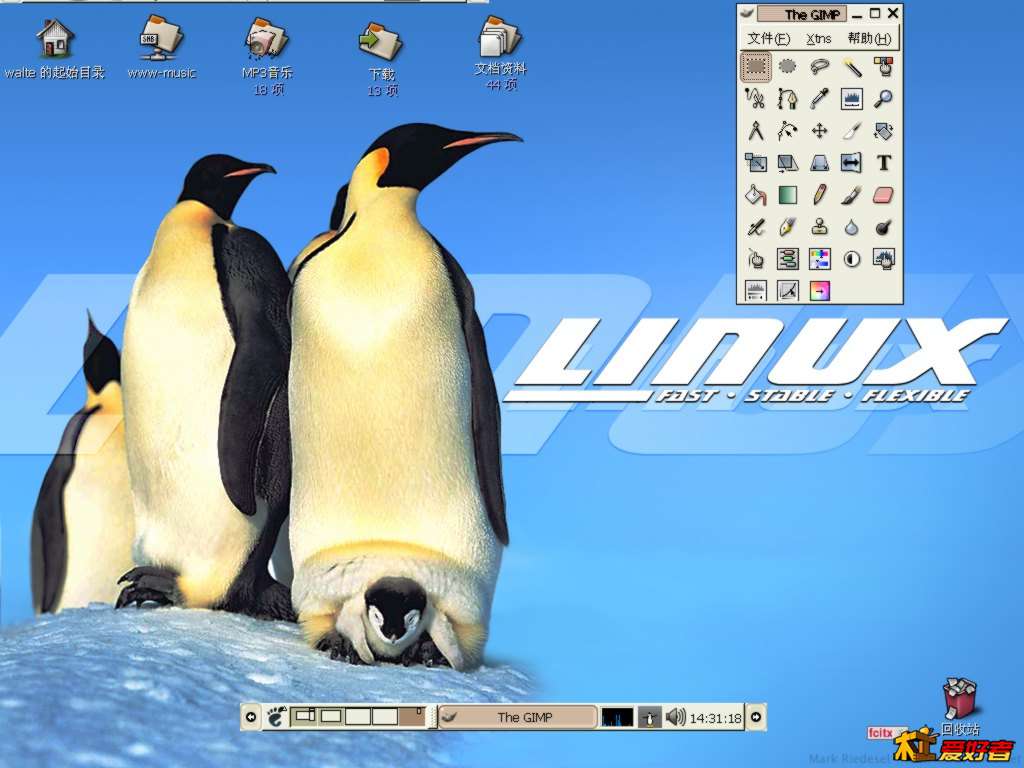Screen dimensions: 1024x768
Task: Select the Rotate tool
Action: coord(884,131)
